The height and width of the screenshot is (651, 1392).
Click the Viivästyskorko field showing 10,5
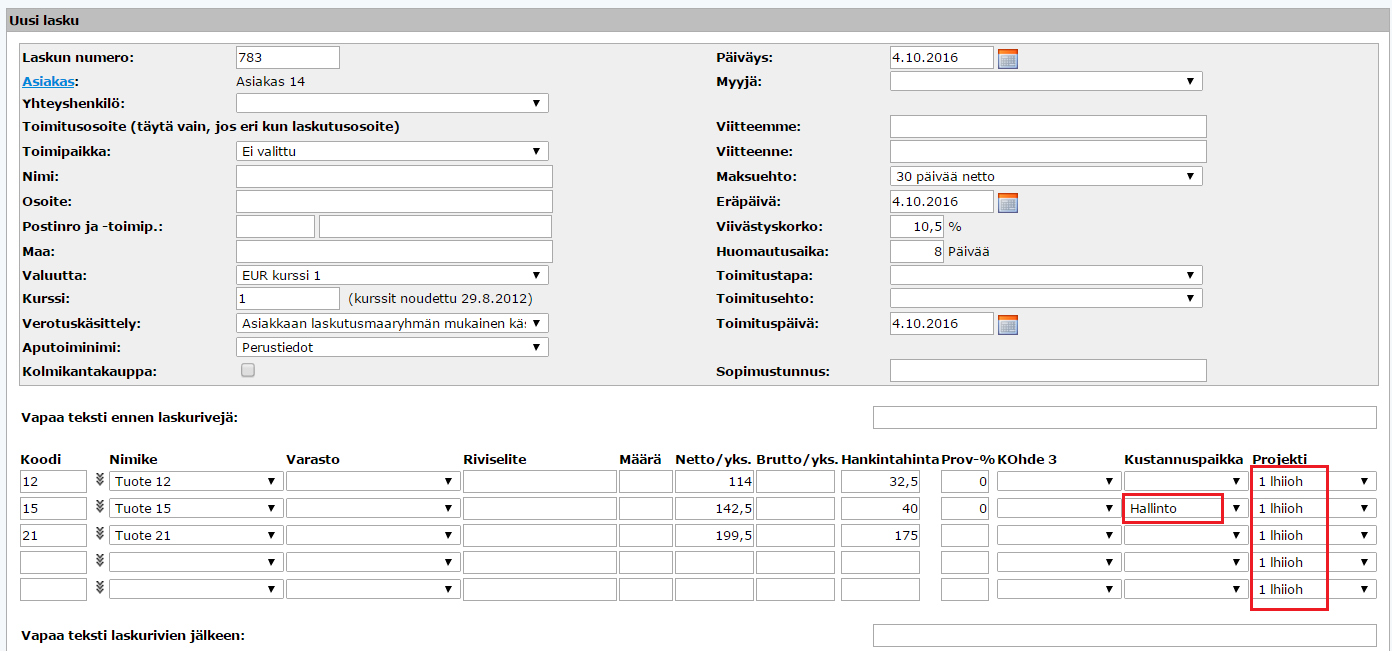click(917, 227)
